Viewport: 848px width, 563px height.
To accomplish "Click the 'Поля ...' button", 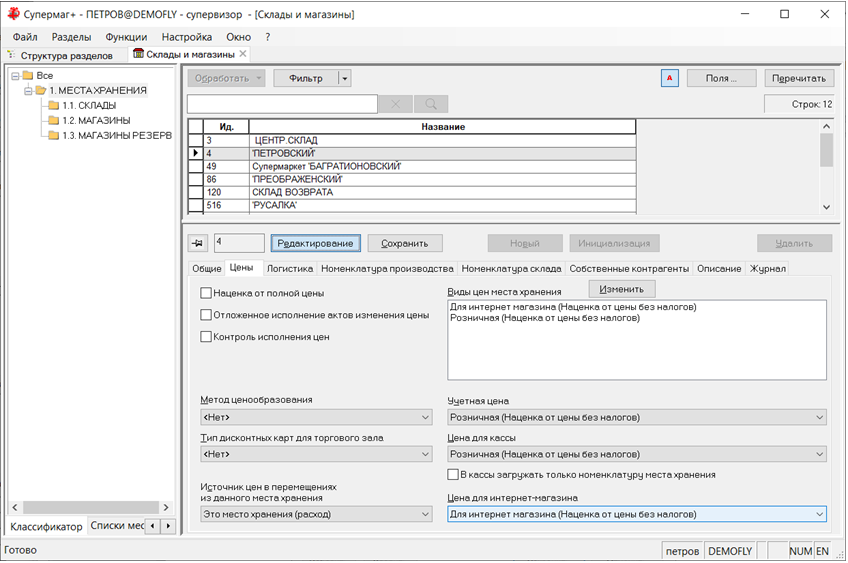I will pyautogui.click(x=721, y=78).
